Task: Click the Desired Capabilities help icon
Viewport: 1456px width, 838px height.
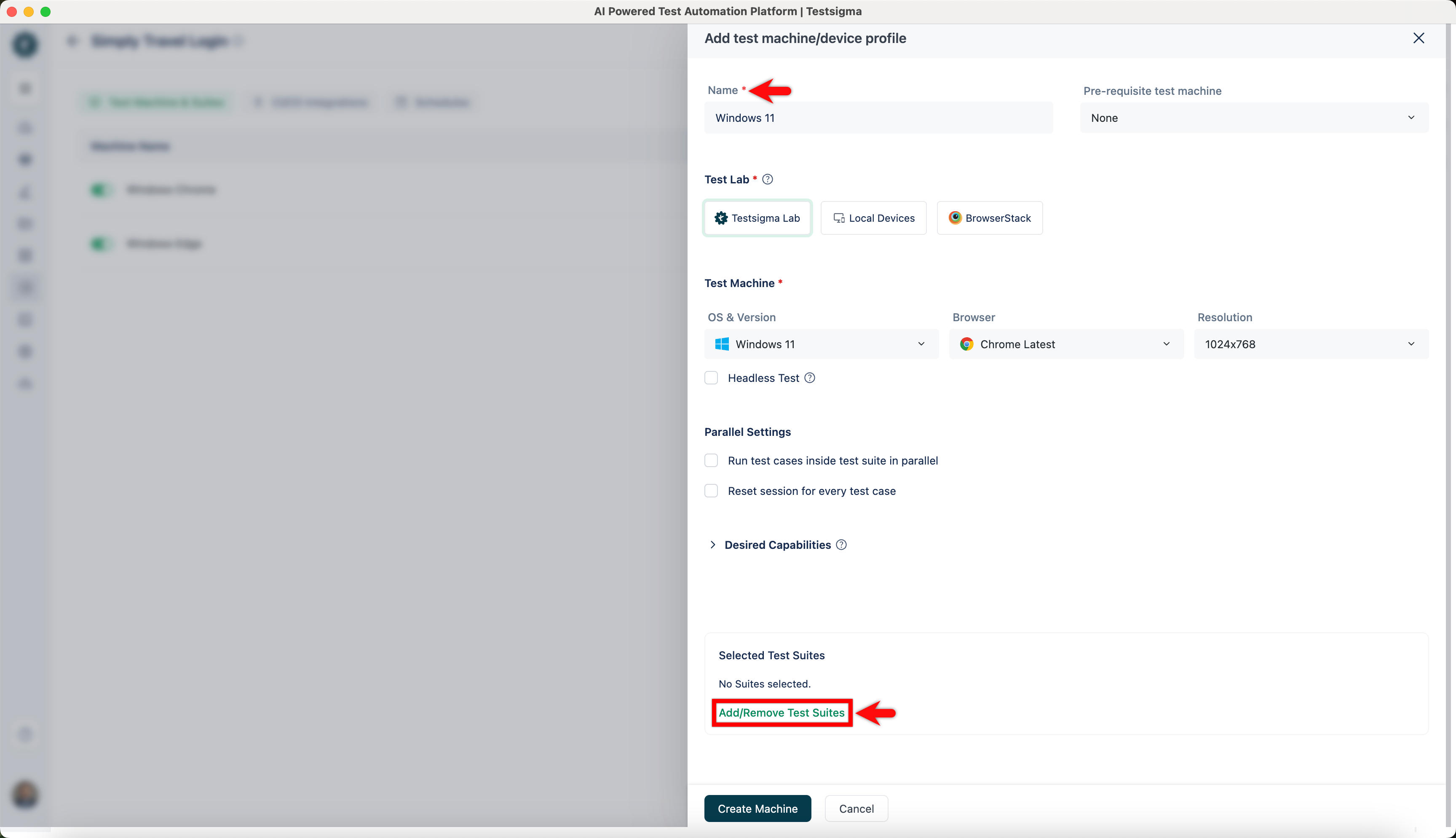Action: pos(841,545)
